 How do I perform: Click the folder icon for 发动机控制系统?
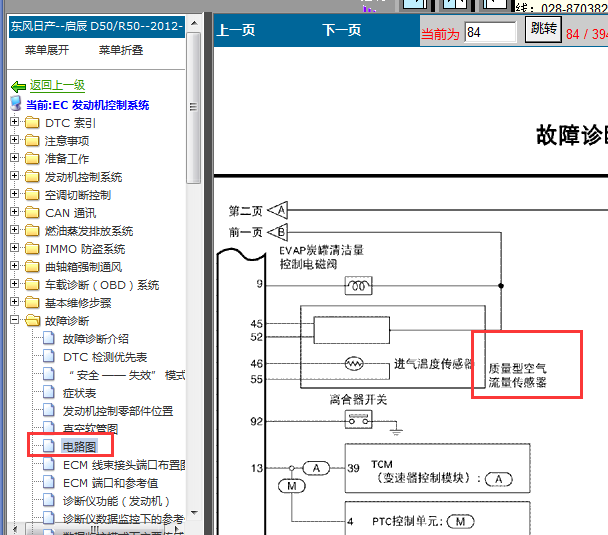pos(32,176)
